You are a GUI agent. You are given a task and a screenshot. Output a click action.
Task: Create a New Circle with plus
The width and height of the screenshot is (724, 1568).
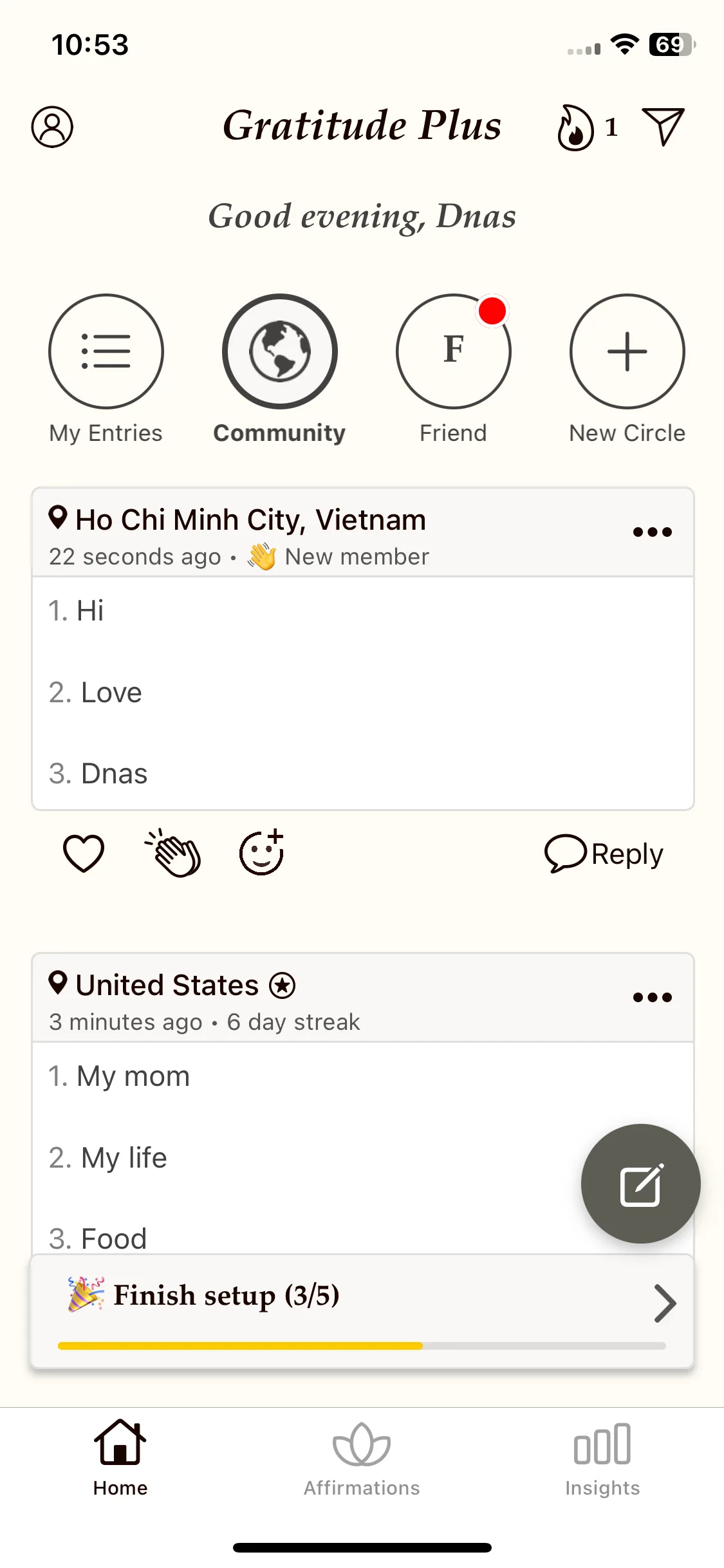tap(627, 351)
